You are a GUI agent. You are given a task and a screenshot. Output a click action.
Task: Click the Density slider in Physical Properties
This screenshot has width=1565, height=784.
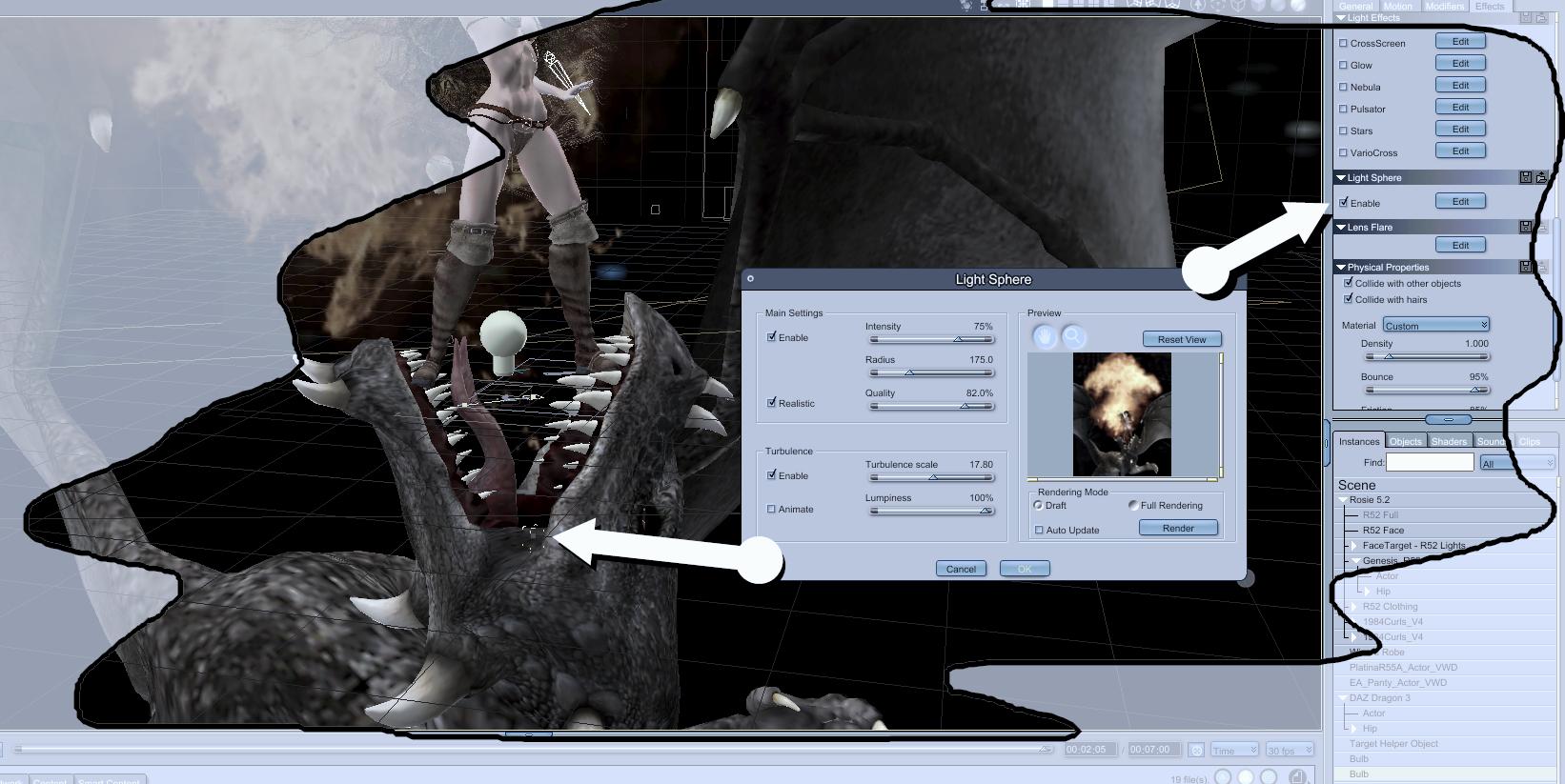pyautogui.click(x=1427, y=356)
